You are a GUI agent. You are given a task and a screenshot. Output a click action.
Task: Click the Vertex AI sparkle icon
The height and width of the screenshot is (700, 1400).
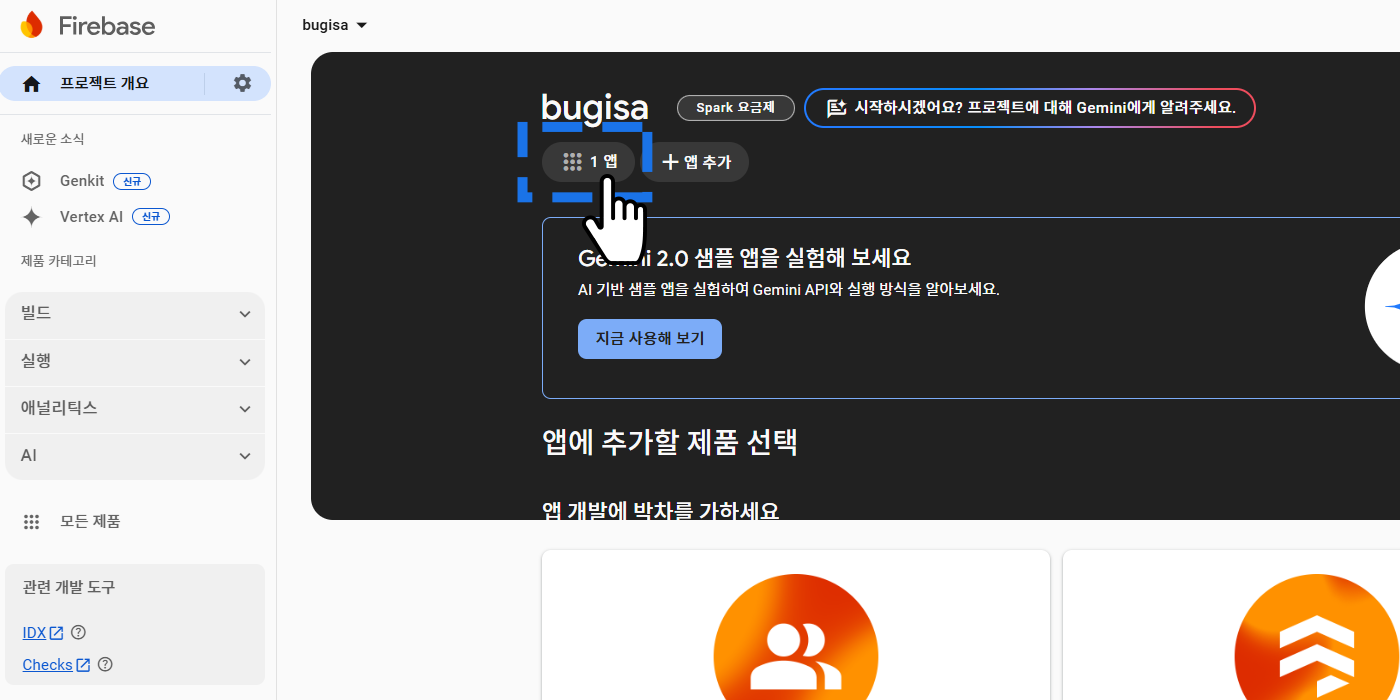[32, 217]
